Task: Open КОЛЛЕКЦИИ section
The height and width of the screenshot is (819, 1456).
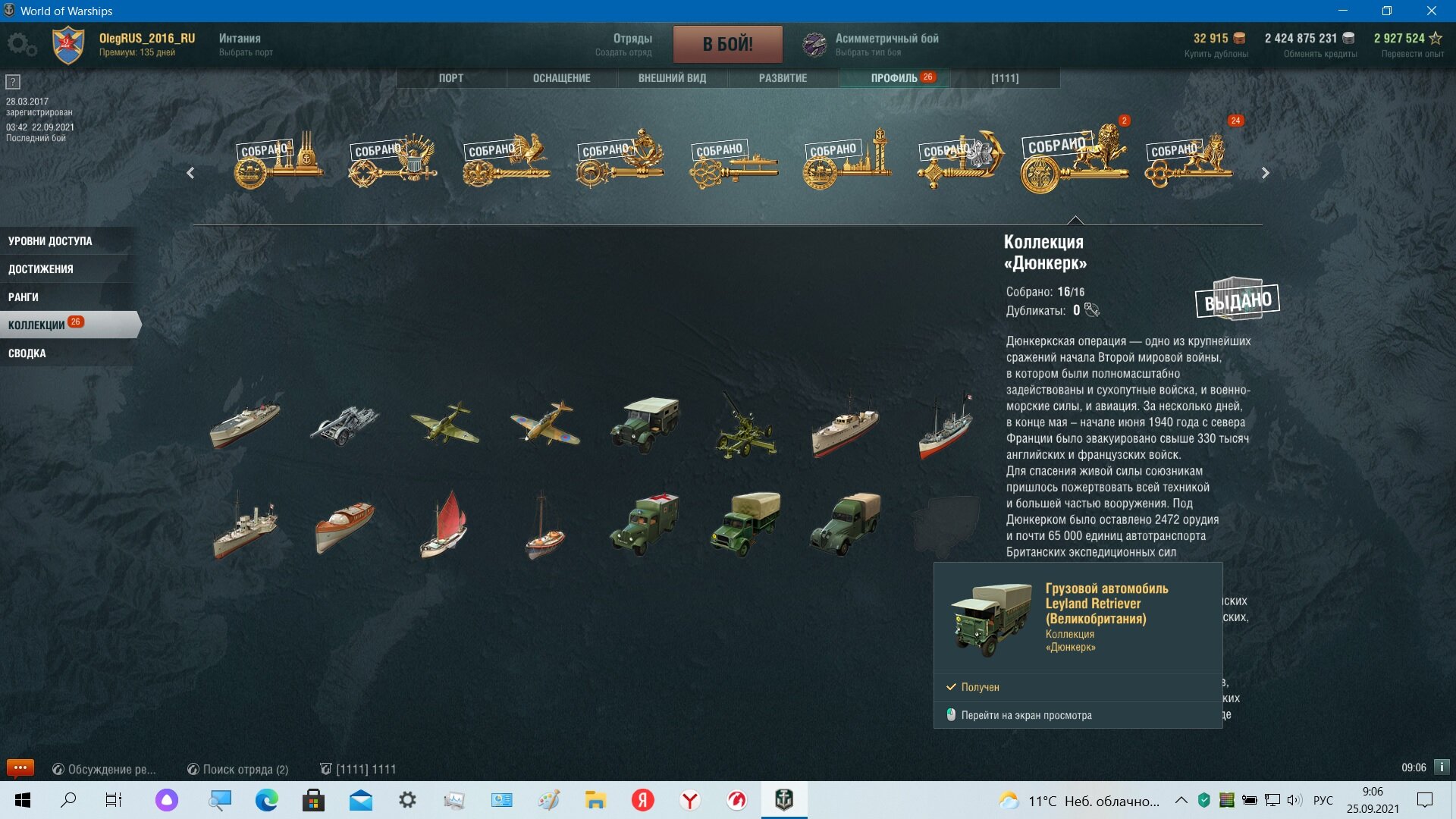Action: [x=70, y=325]
